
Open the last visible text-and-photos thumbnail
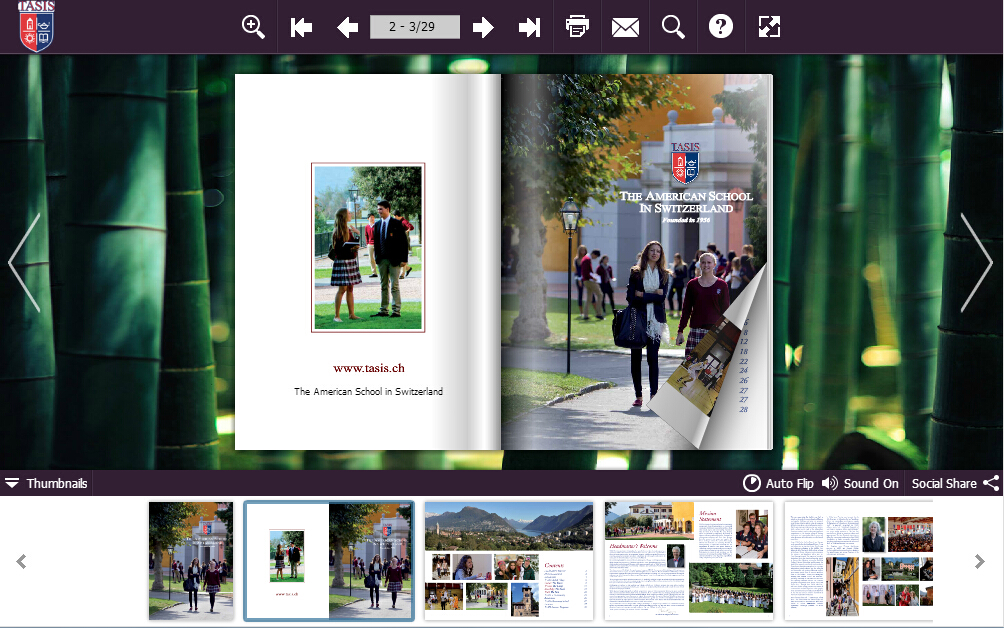pyautogui.click(x=859, y=561)
